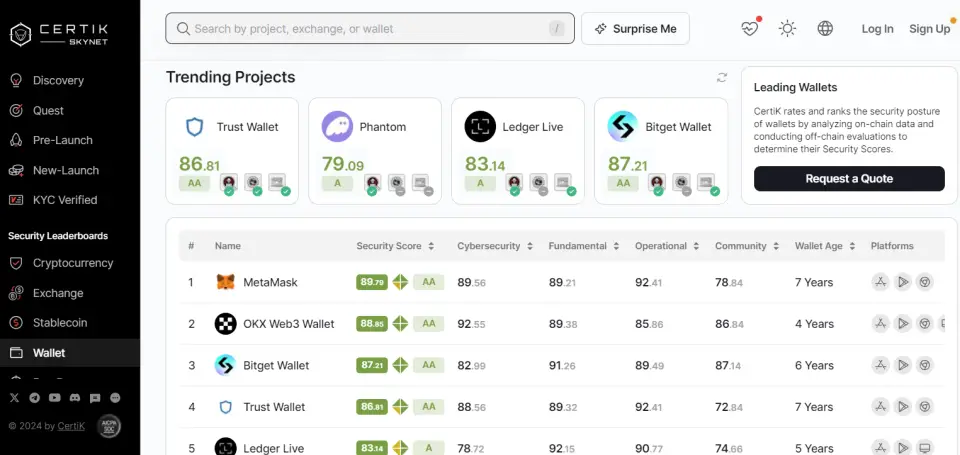Click MetaMask App Store platform icon
This screenshot has width=960, height=455.
(x=880, y=282)
